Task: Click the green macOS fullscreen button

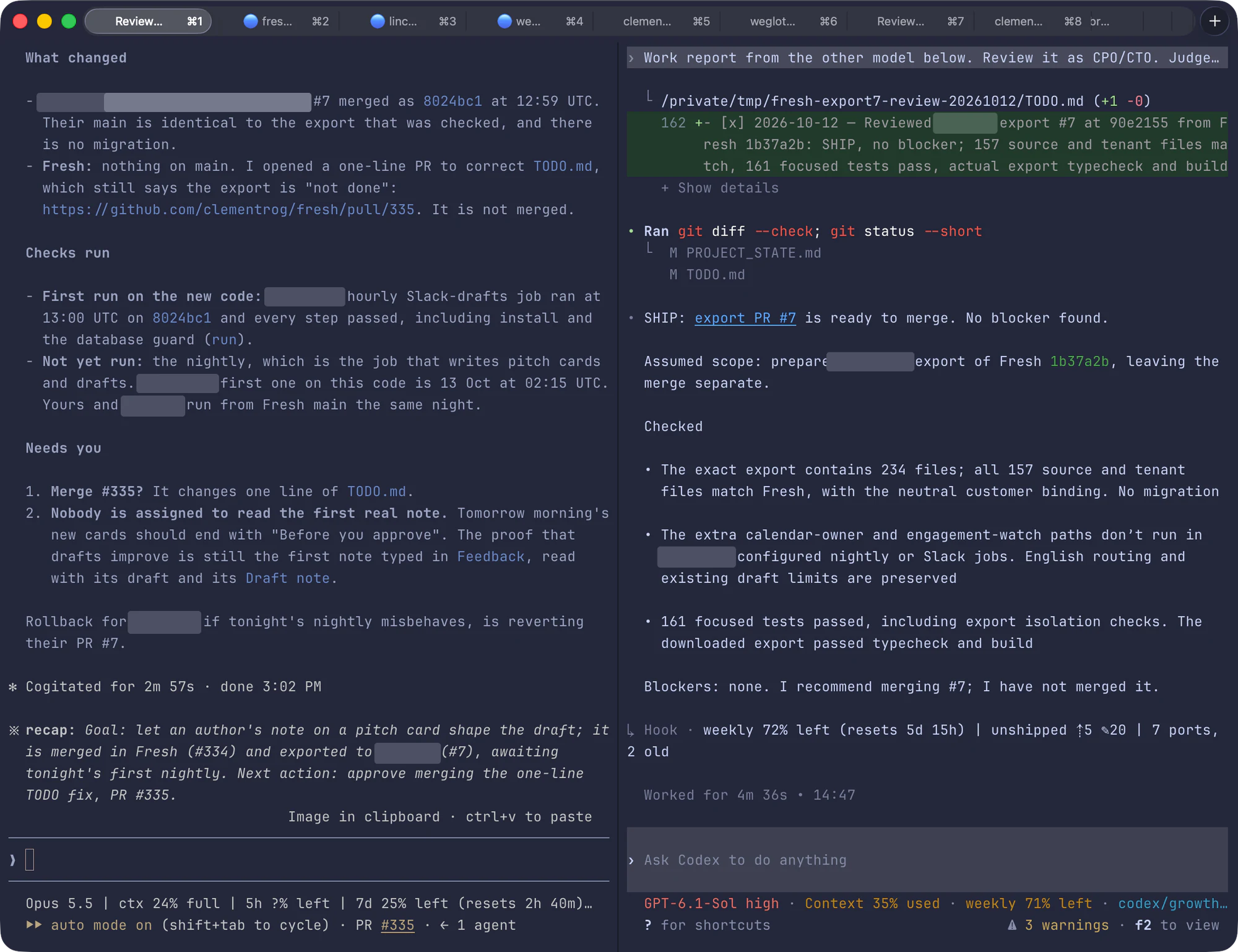Action: point(69,21)
